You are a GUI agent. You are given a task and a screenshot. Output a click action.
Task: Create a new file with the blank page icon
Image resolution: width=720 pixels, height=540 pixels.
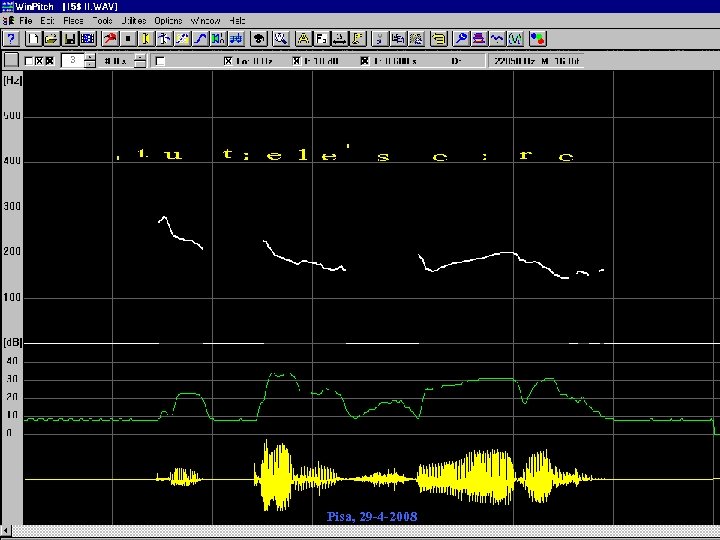(33, 39)
